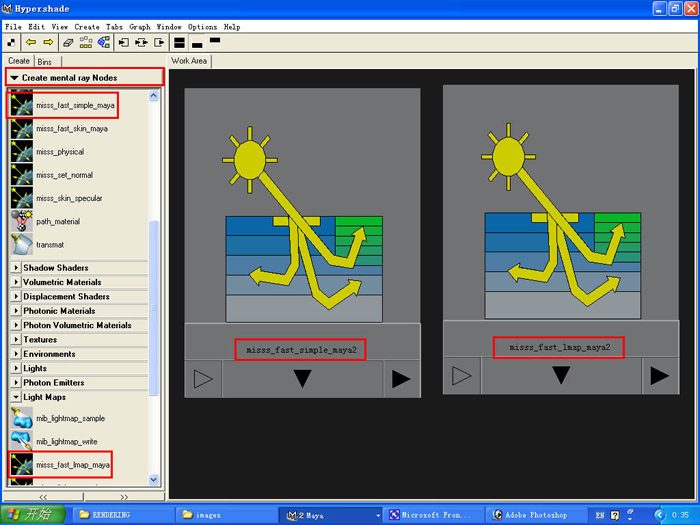Collapse the Light Maps section
Screen dimensions: 700x525
(x=16, y=397)
